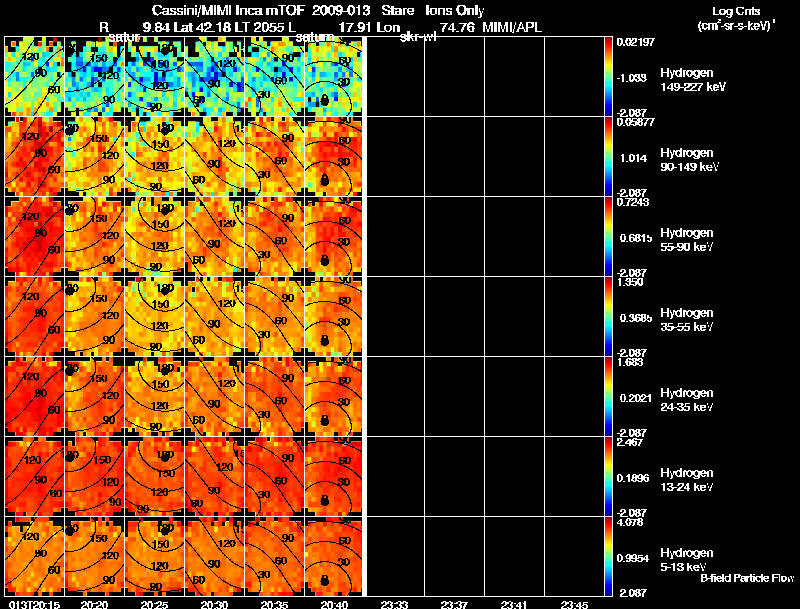Click the 'Hydrogen 24-35 keV' label
800x609 pixels.
(687, 400)
